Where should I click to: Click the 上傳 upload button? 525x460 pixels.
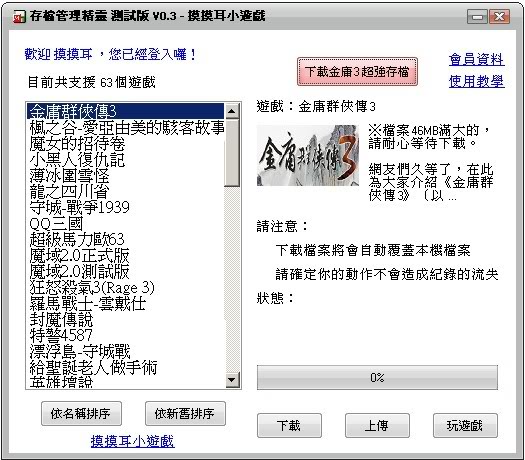377,426
